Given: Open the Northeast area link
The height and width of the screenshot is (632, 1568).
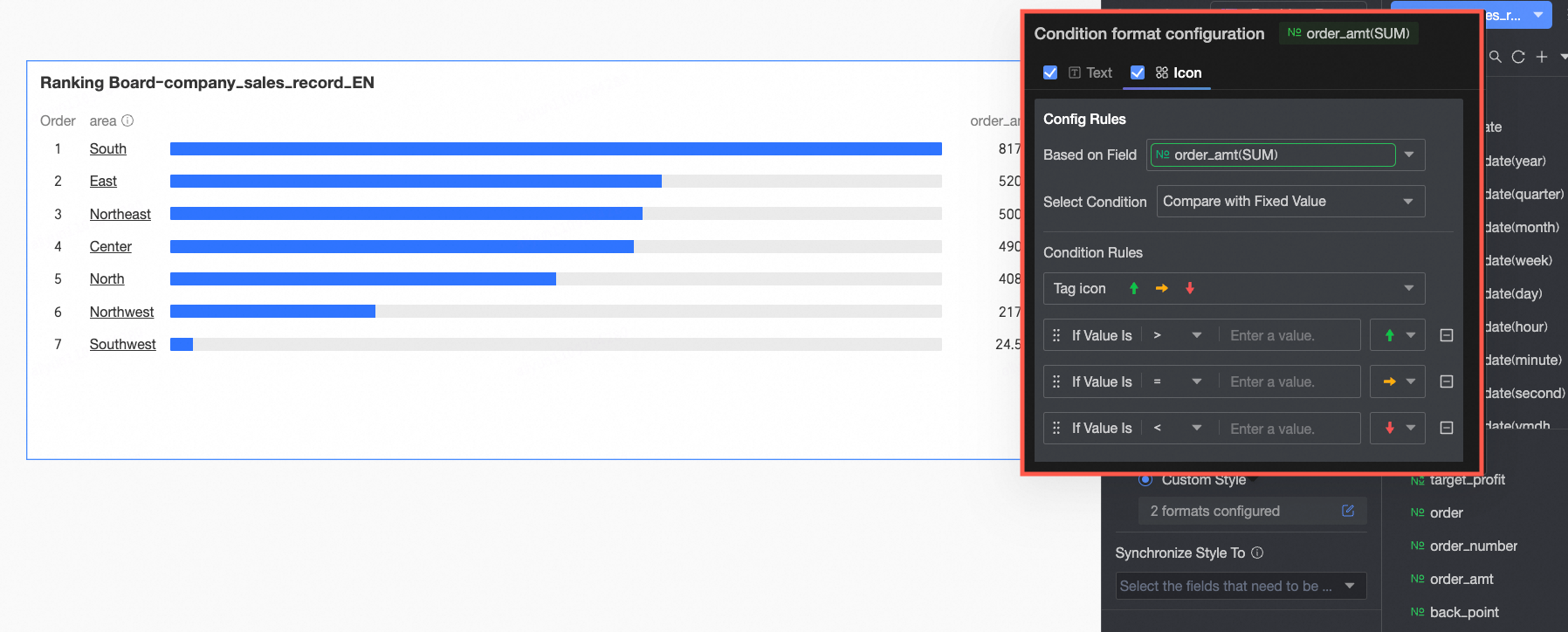Looking at the screenshot, I should (120, 214).
